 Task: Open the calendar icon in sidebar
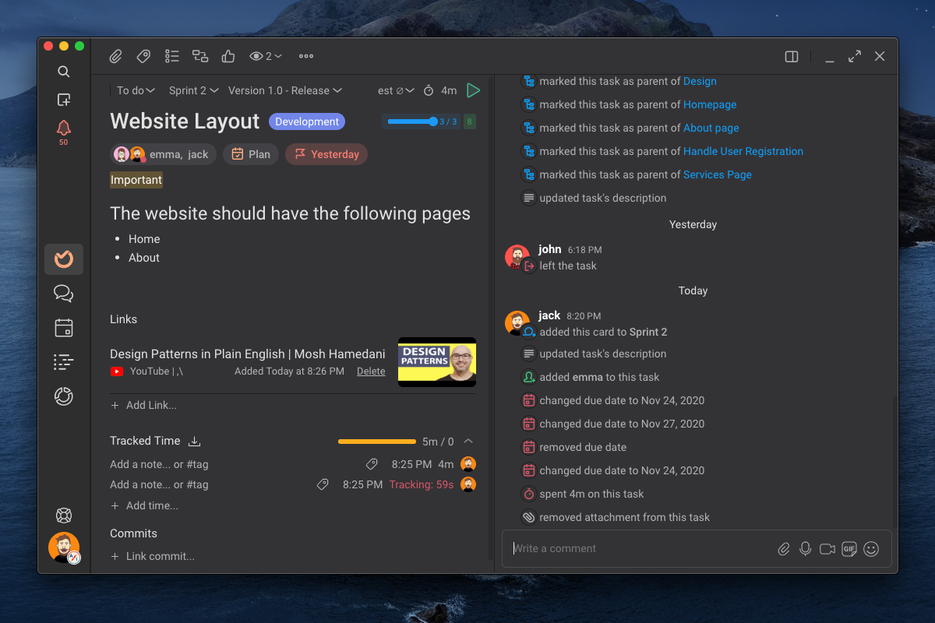coord(64,328)
